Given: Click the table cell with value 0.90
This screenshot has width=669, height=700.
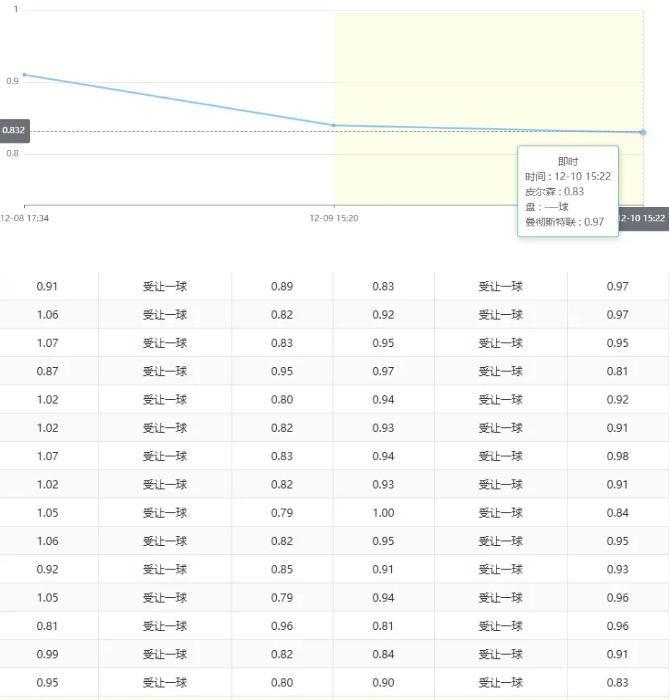Looking at the screenshot, I should click(383, 683).
